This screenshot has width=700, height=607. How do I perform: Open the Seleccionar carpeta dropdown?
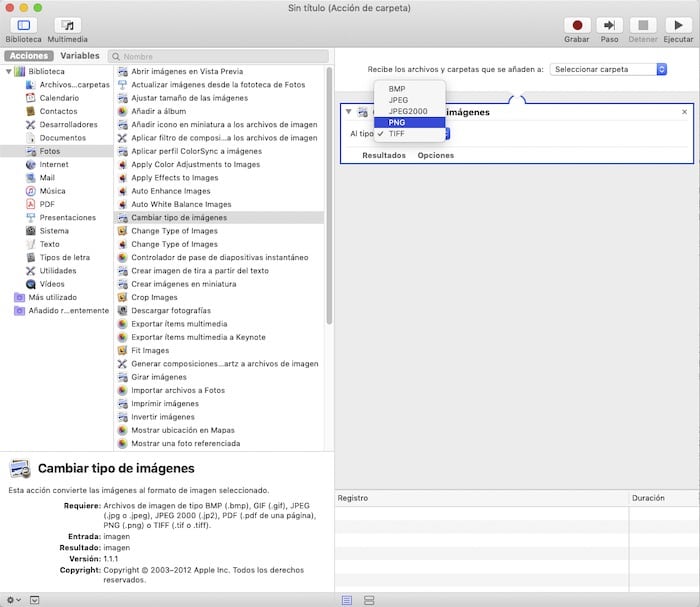[609, 69]
